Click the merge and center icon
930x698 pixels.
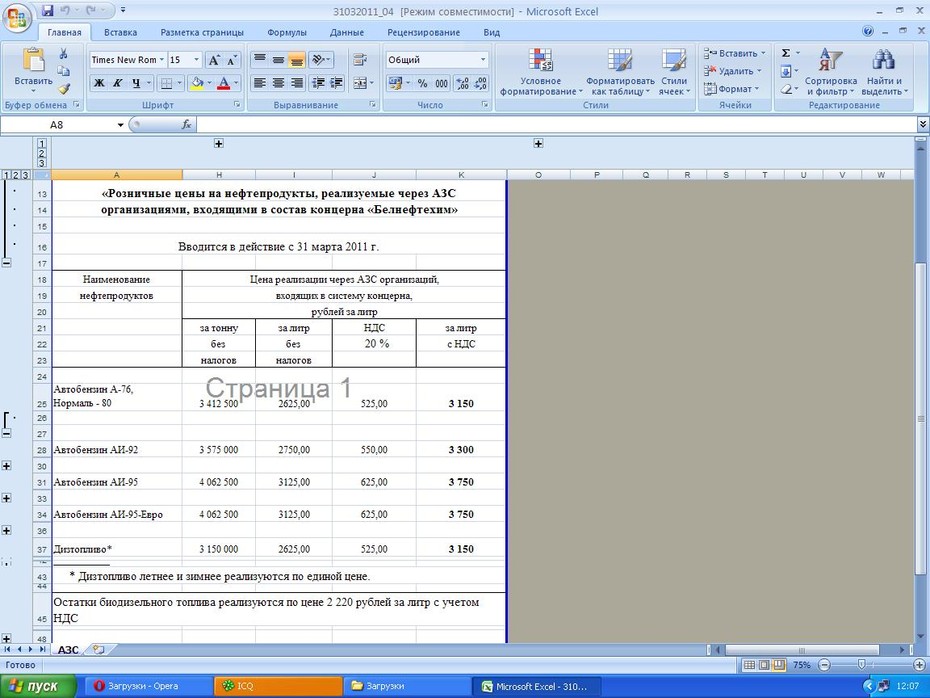pyautogui.click(x=359, y=83)
